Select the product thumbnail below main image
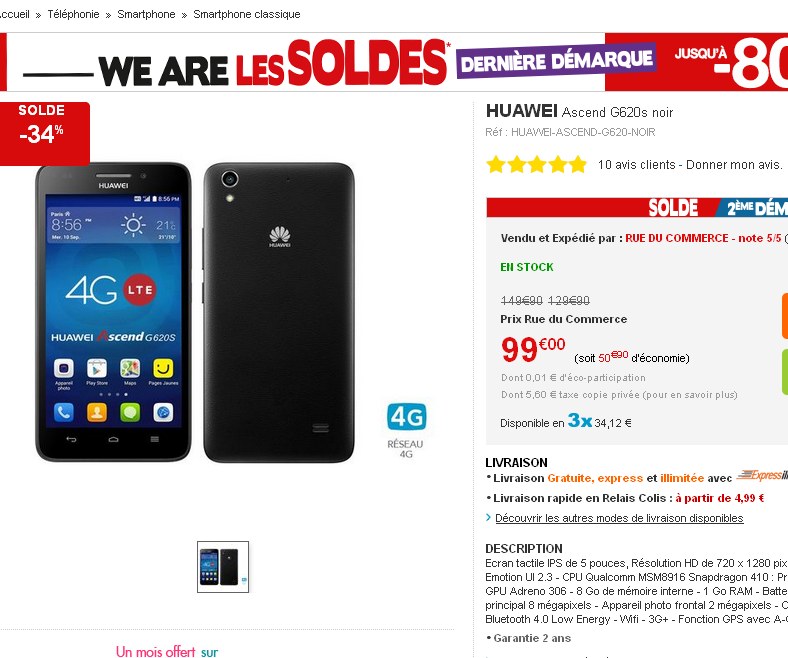Image resolution: width=788 pixels, height=658 pixels. 223,567
